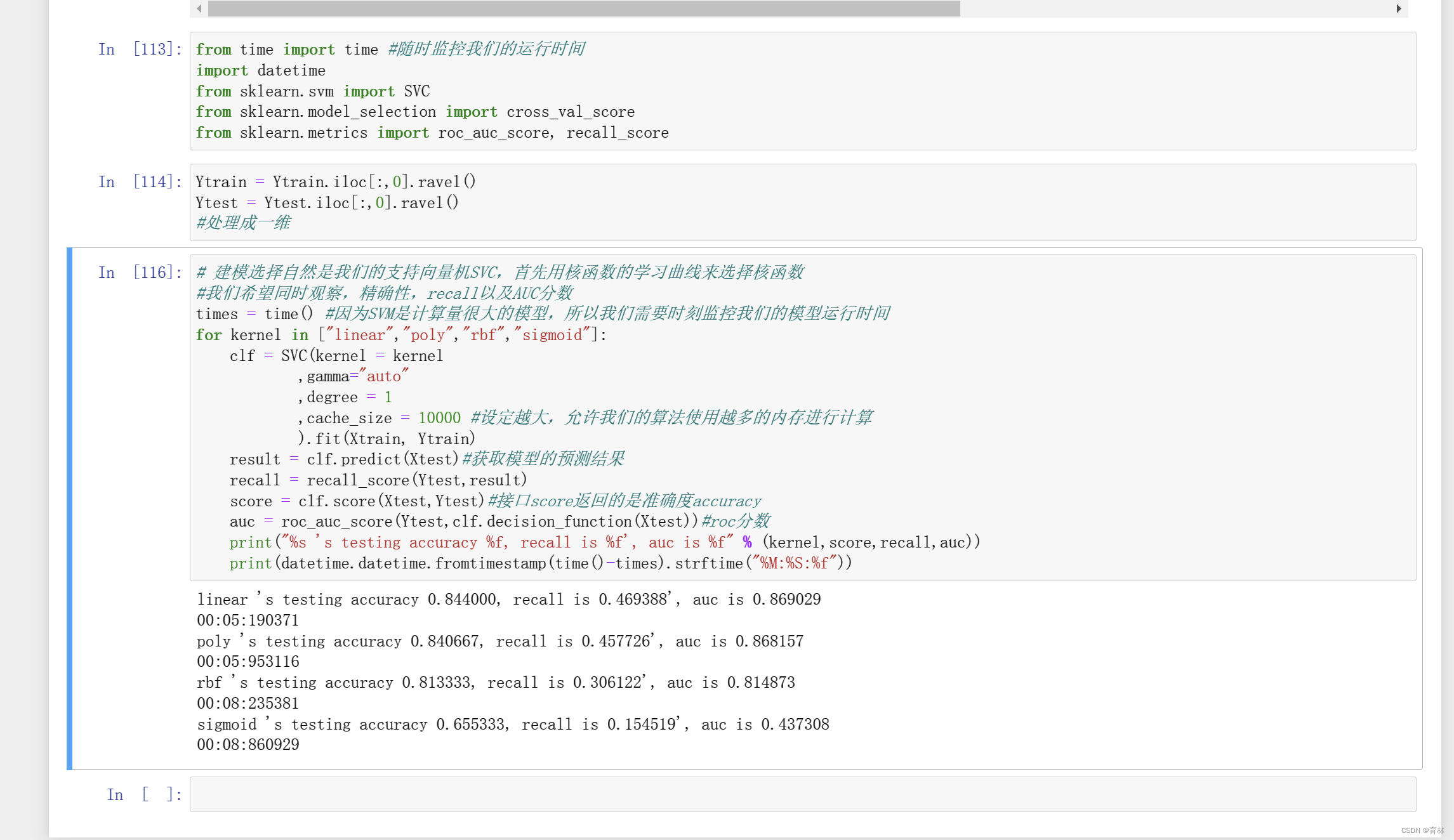Select cell In [116] prompt
This screenshot has height=840, width=1454.
[x=140, y=273]
